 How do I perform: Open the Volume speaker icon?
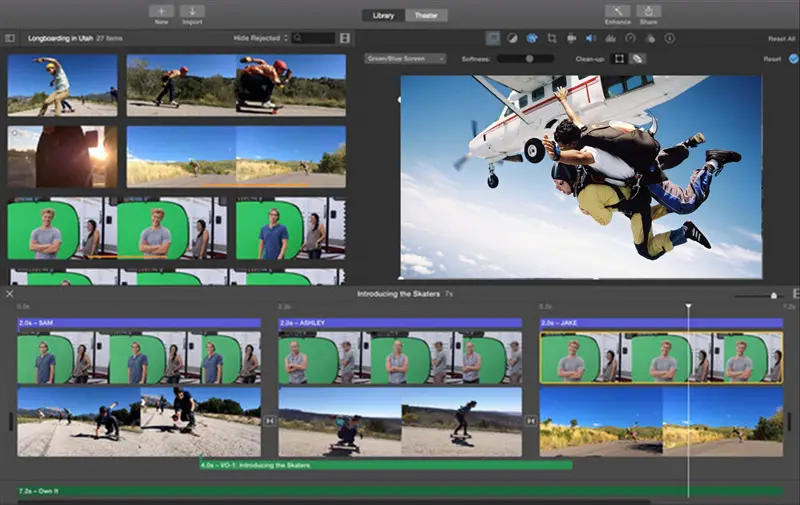[x=590, y=38]
